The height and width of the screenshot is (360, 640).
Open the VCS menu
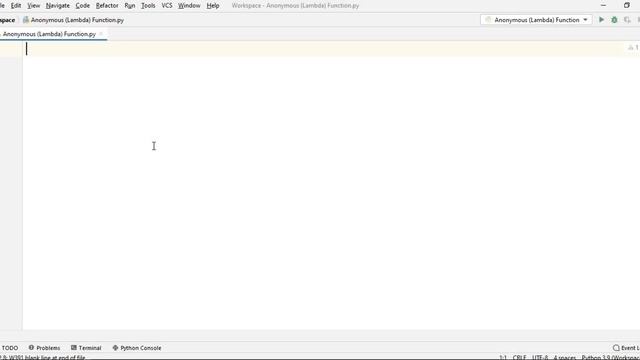[x=167, y=6]
